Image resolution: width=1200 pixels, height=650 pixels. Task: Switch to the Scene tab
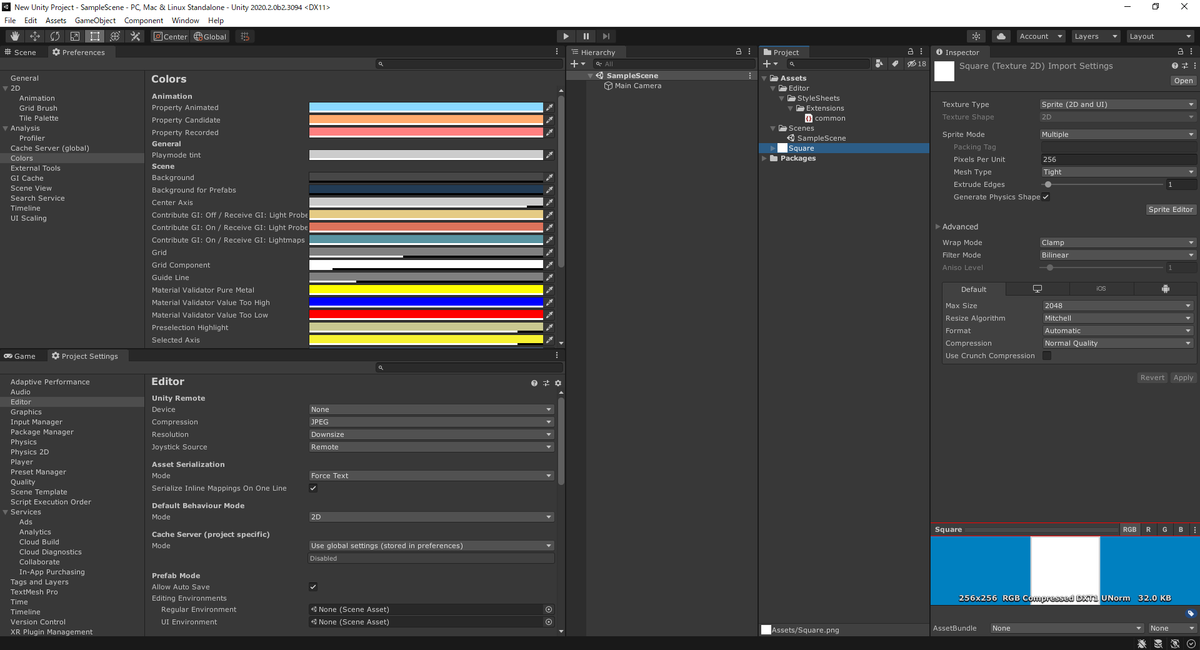[21, 52]
